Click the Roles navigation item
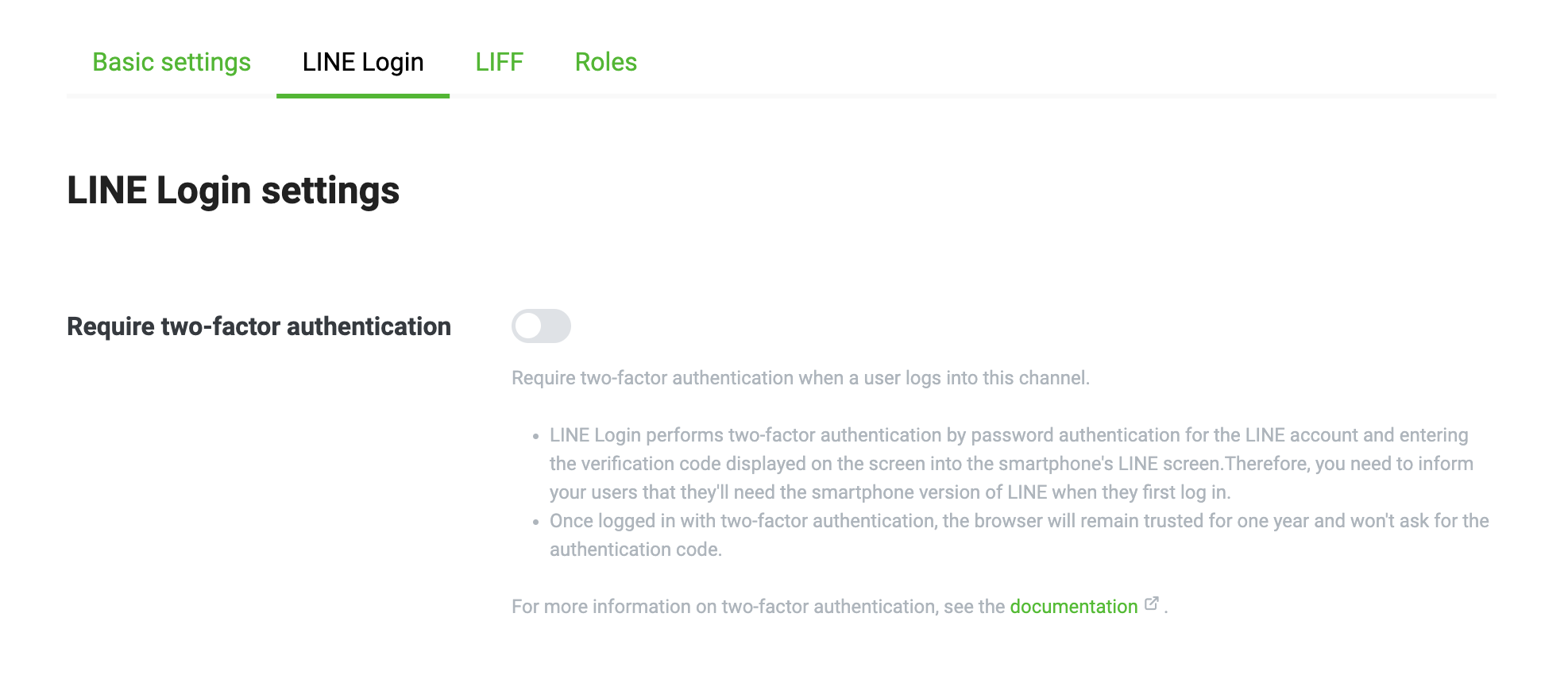The image size is (1568, 675). (606, 62)
